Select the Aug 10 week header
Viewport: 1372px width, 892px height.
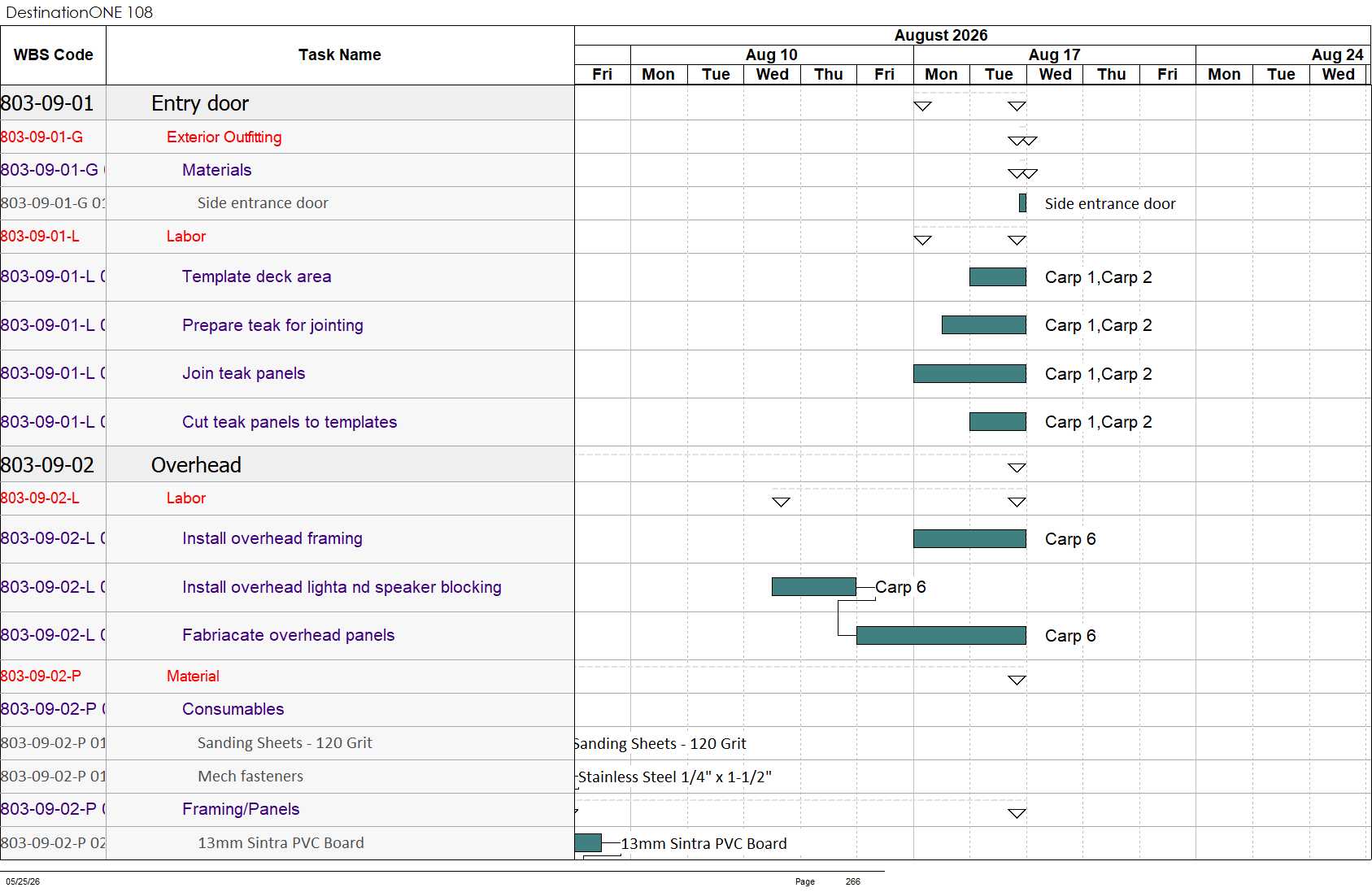772,54
